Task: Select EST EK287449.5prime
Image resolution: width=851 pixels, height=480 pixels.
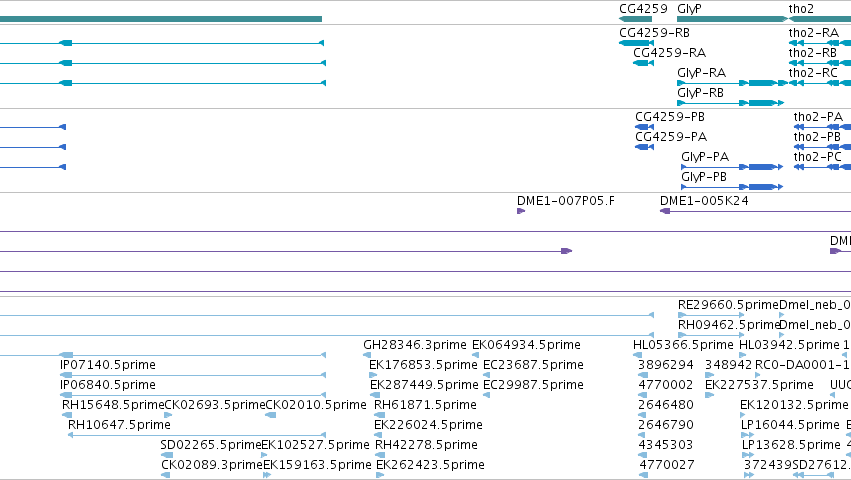Action: coord(424,386)
